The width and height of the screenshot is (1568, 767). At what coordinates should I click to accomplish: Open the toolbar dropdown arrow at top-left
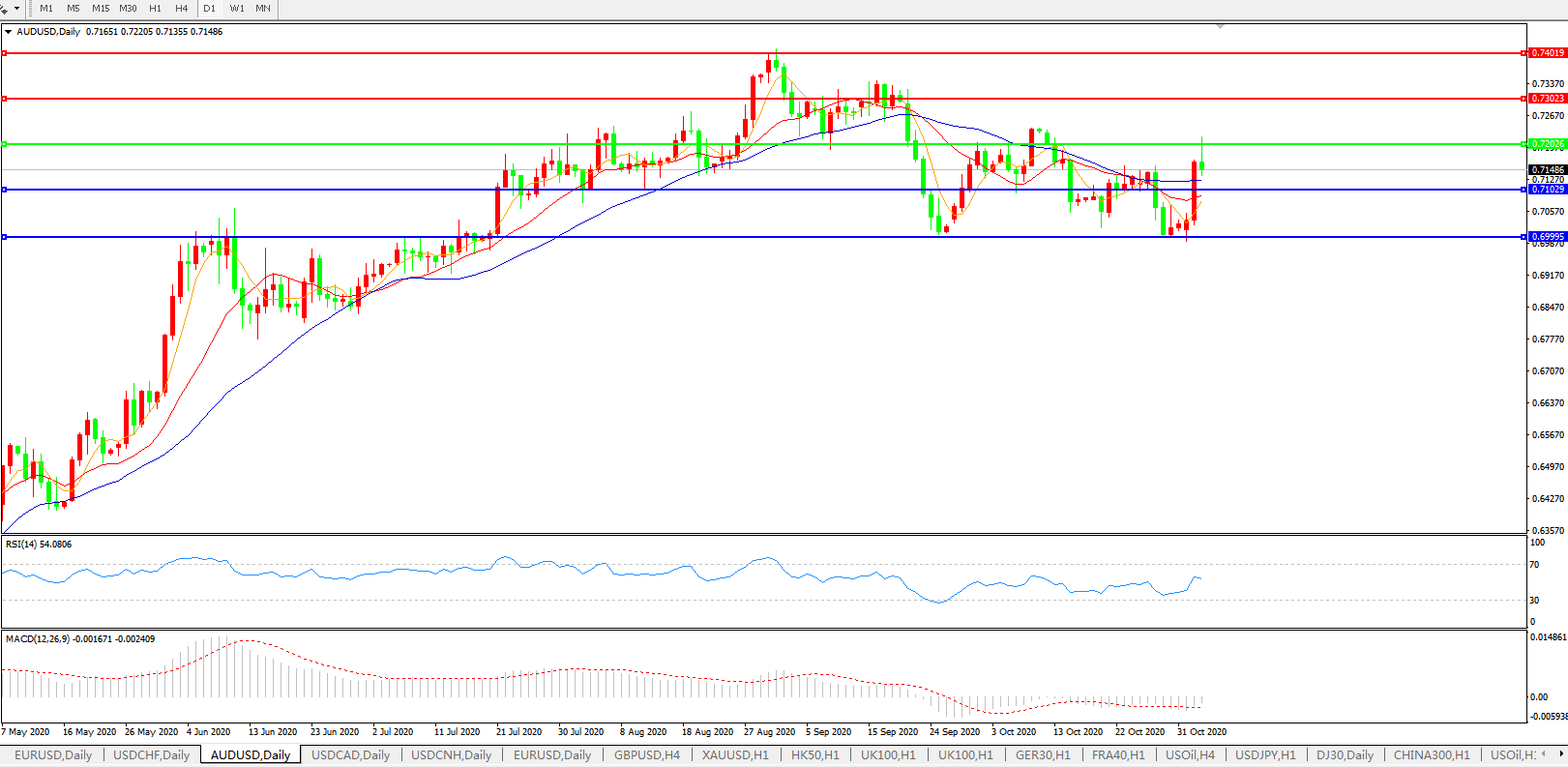(x=16, y=9)
